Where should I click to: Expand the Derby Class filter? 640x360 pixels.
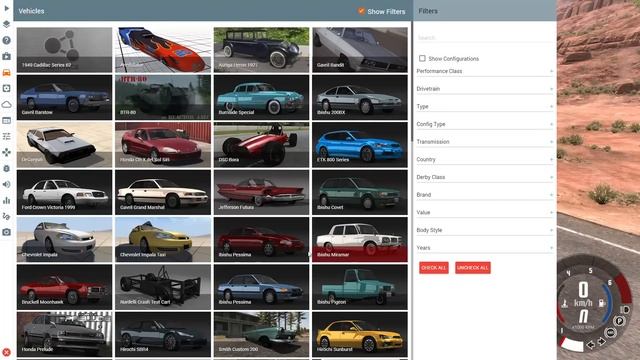pyautogui.click(x=484, y=177)
